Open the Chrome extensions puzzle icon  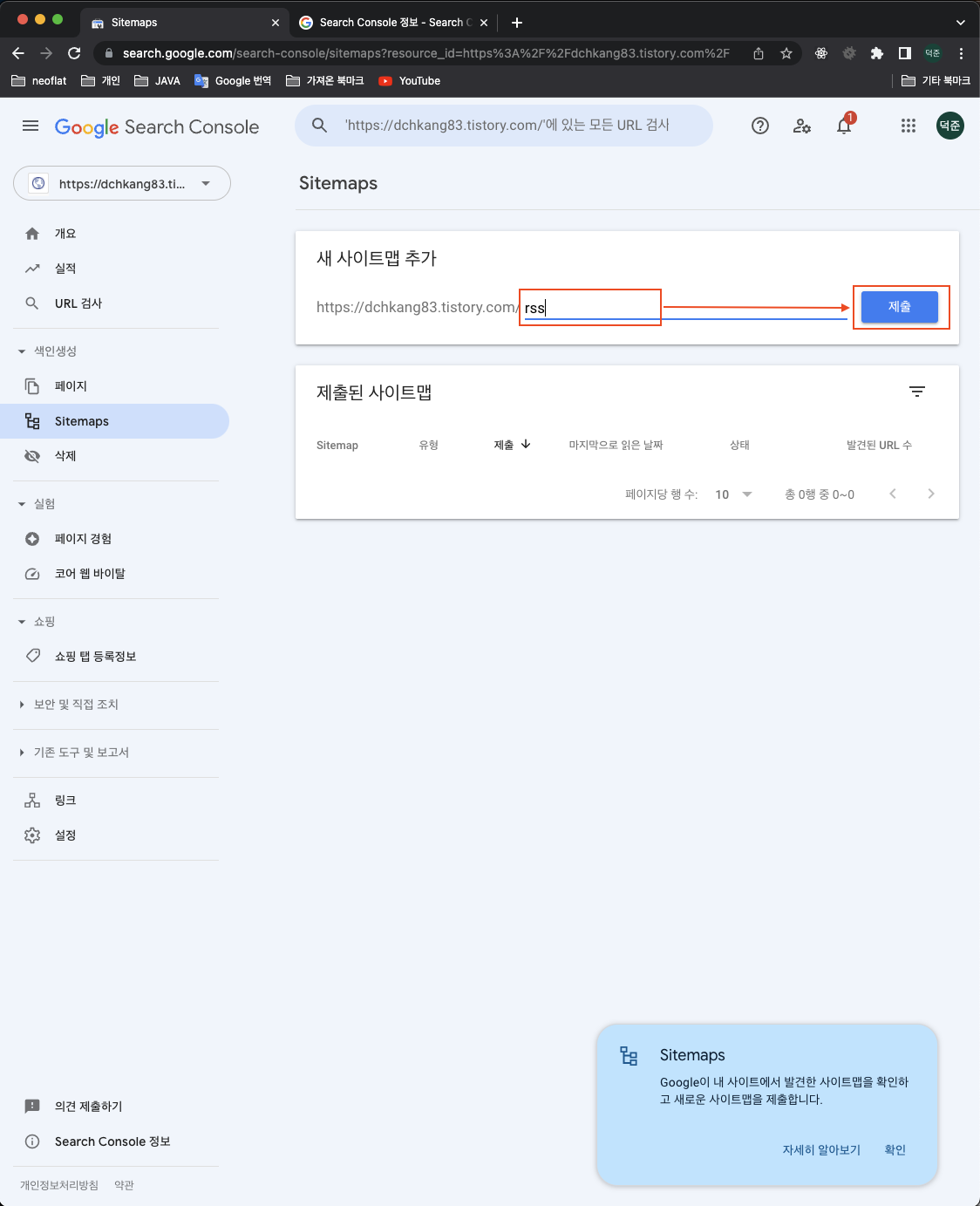pos(877,53)
